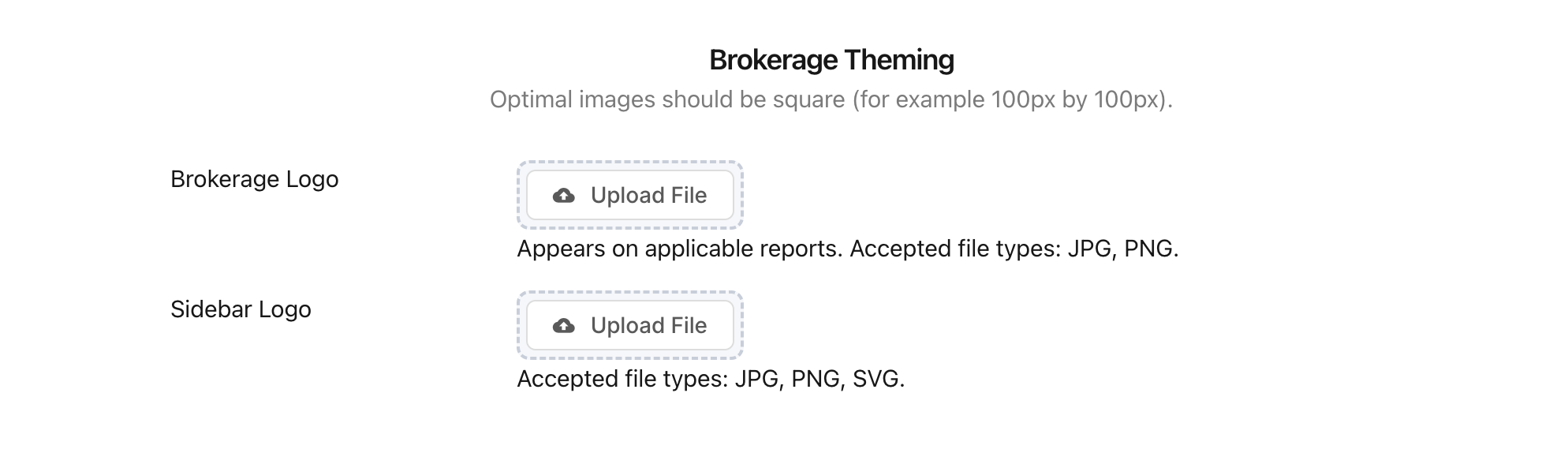The height and width of the screenshot is (453, 1568).
Task: Click the cloud upload icon for Brokerage Logo
Action: tap(563, 196)
